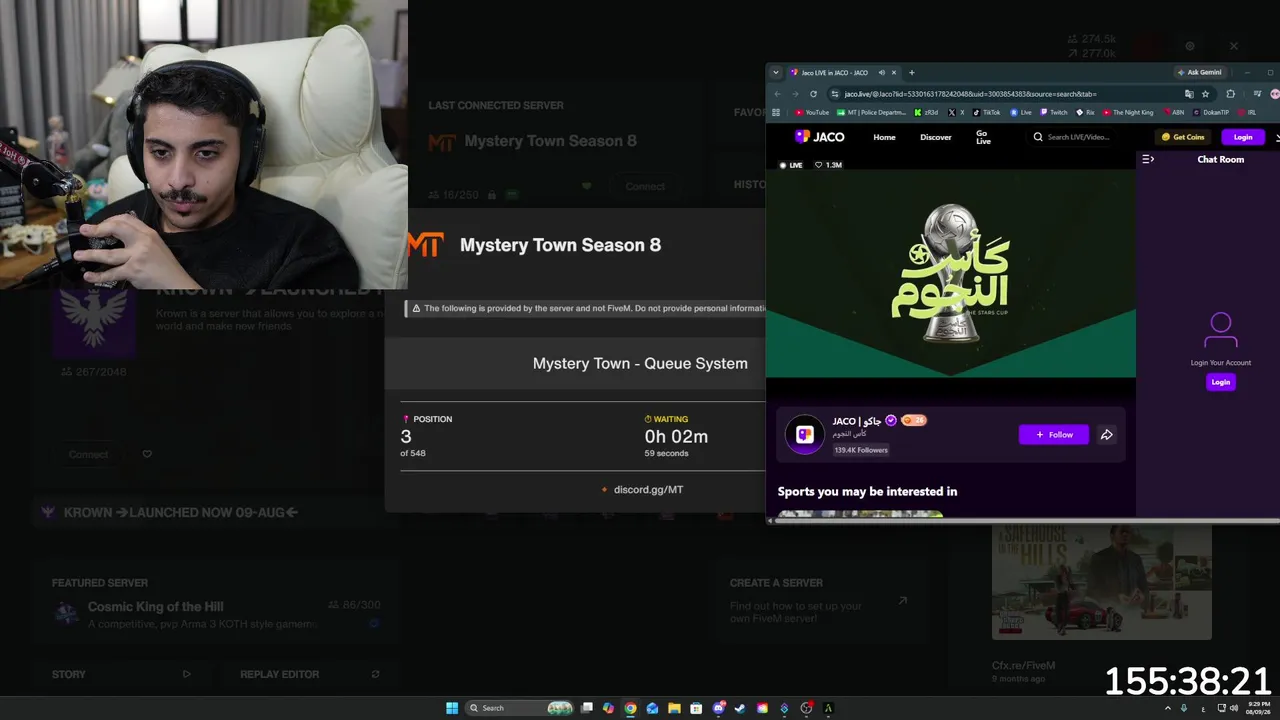The image size is (1280, 720).
Task: Open JACO channel avatar
Action: point(805,434)
